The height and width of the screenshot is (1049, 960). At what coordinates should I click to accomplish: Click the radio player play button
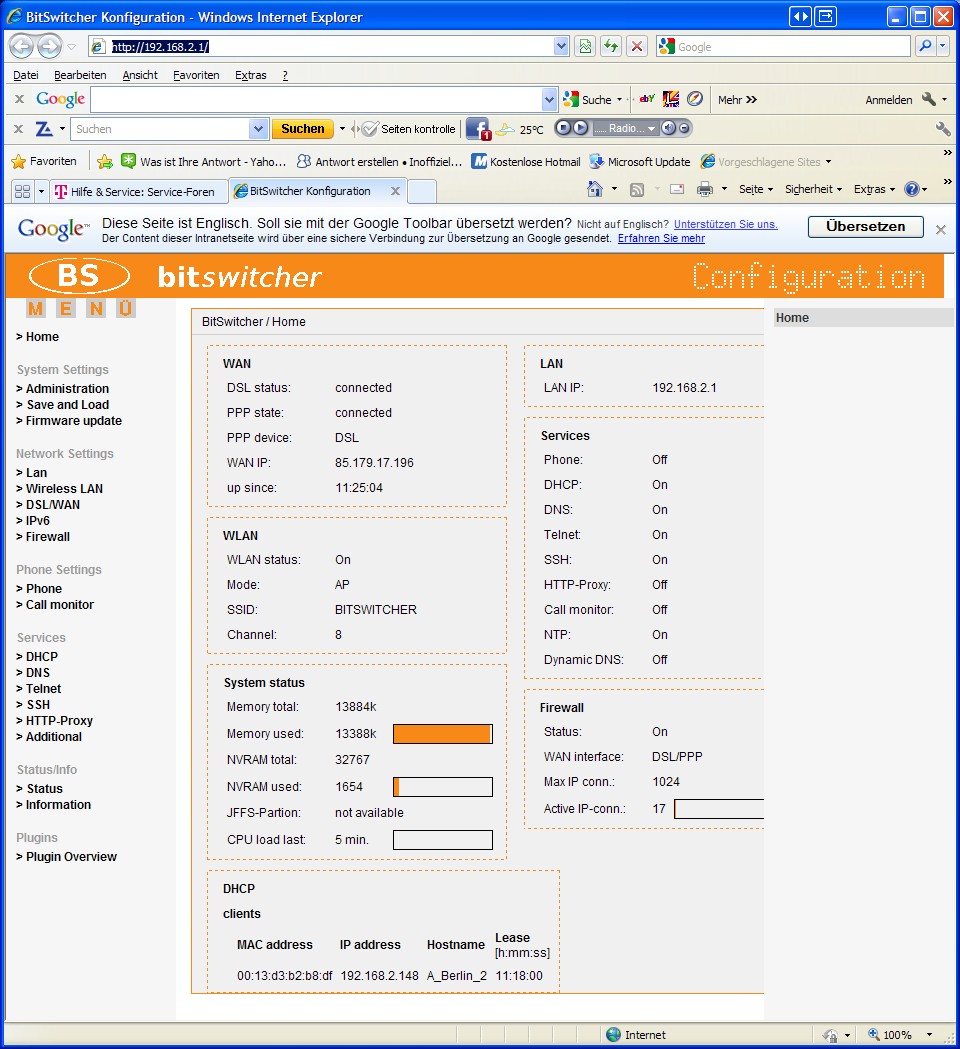580,128
